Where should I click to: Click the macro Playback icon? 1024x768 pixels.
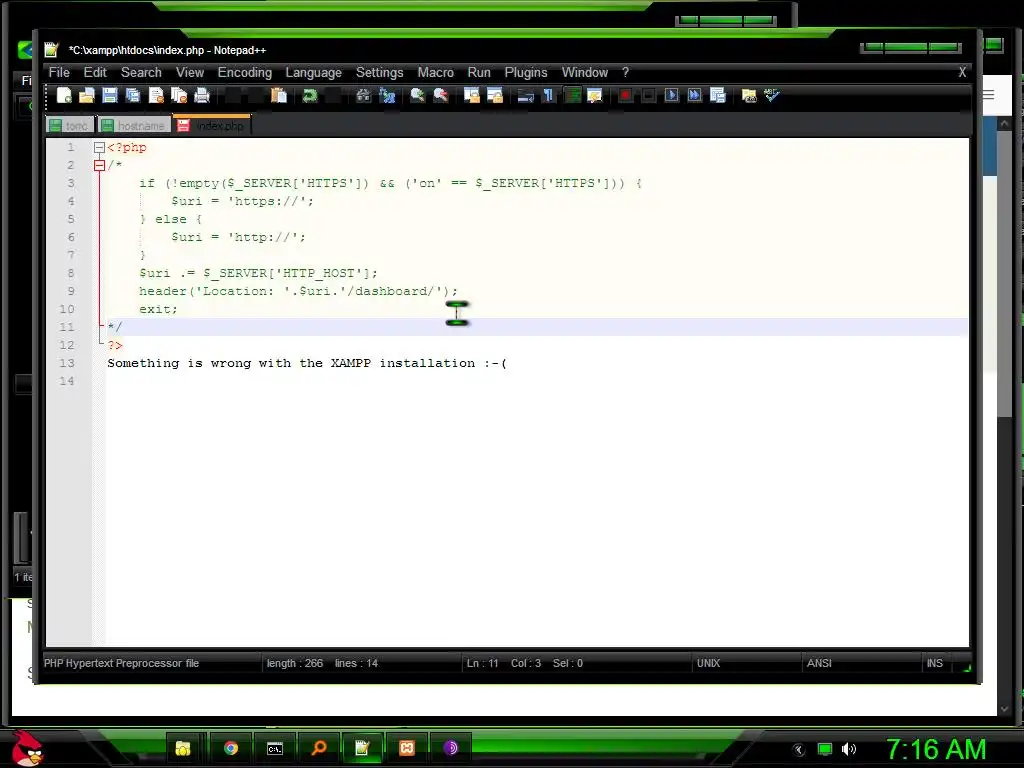tap(671, 95)
